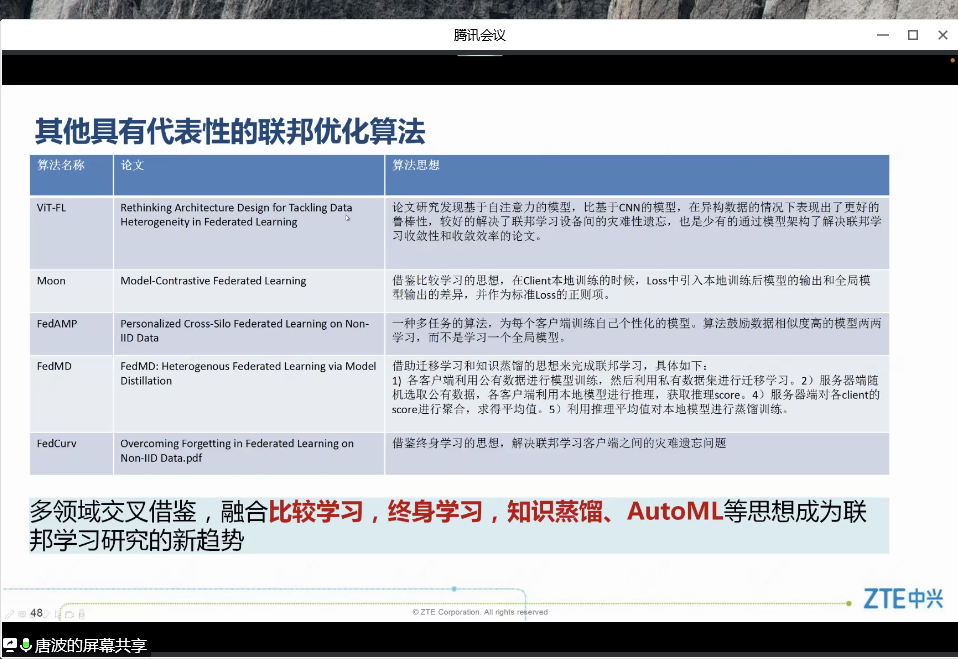Click the orange dot indicator at top-right
958x659 pixels.
pos(951,60)
